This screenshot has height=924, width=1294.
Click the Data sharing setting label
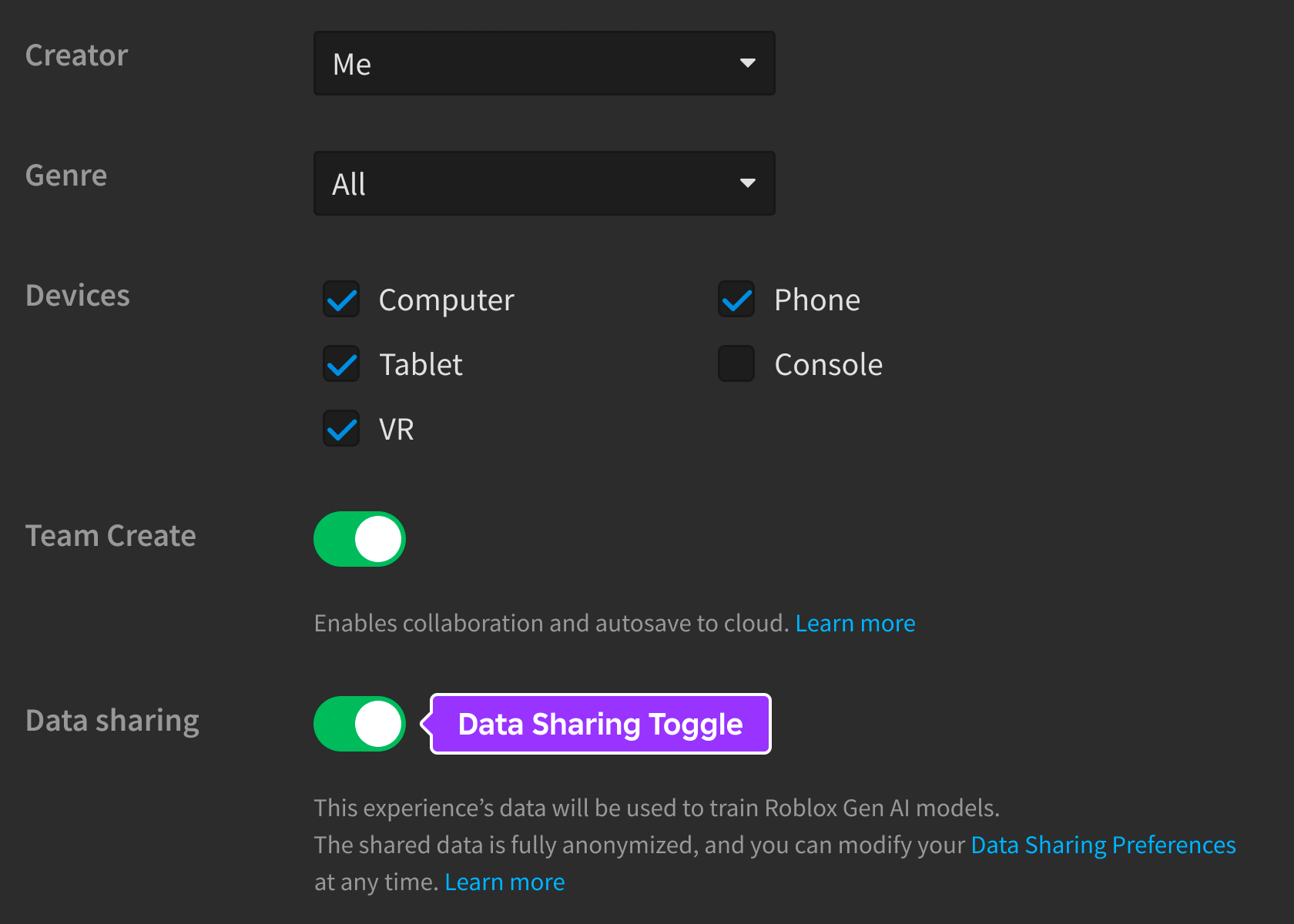pos(112,721)
